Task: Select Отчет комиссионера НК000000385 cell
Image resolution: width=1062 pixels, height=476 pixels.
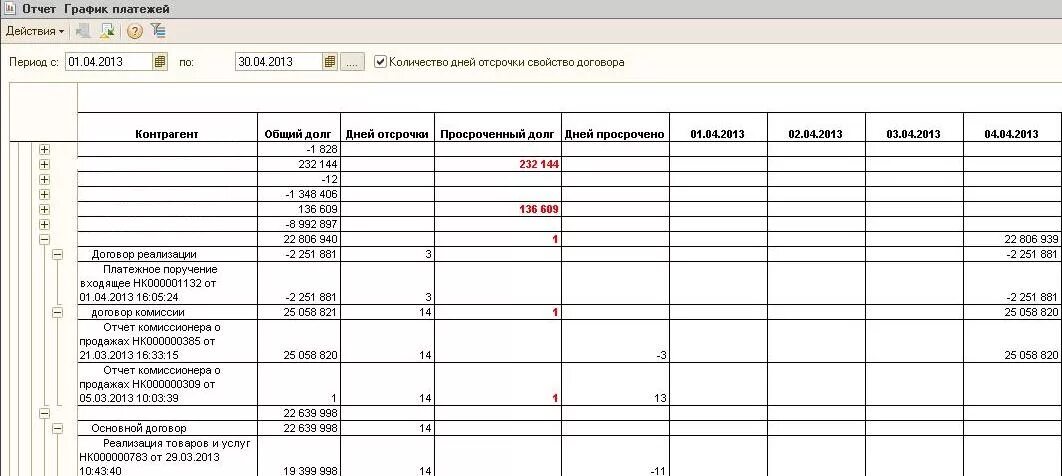Action: [x=167, y=341]
